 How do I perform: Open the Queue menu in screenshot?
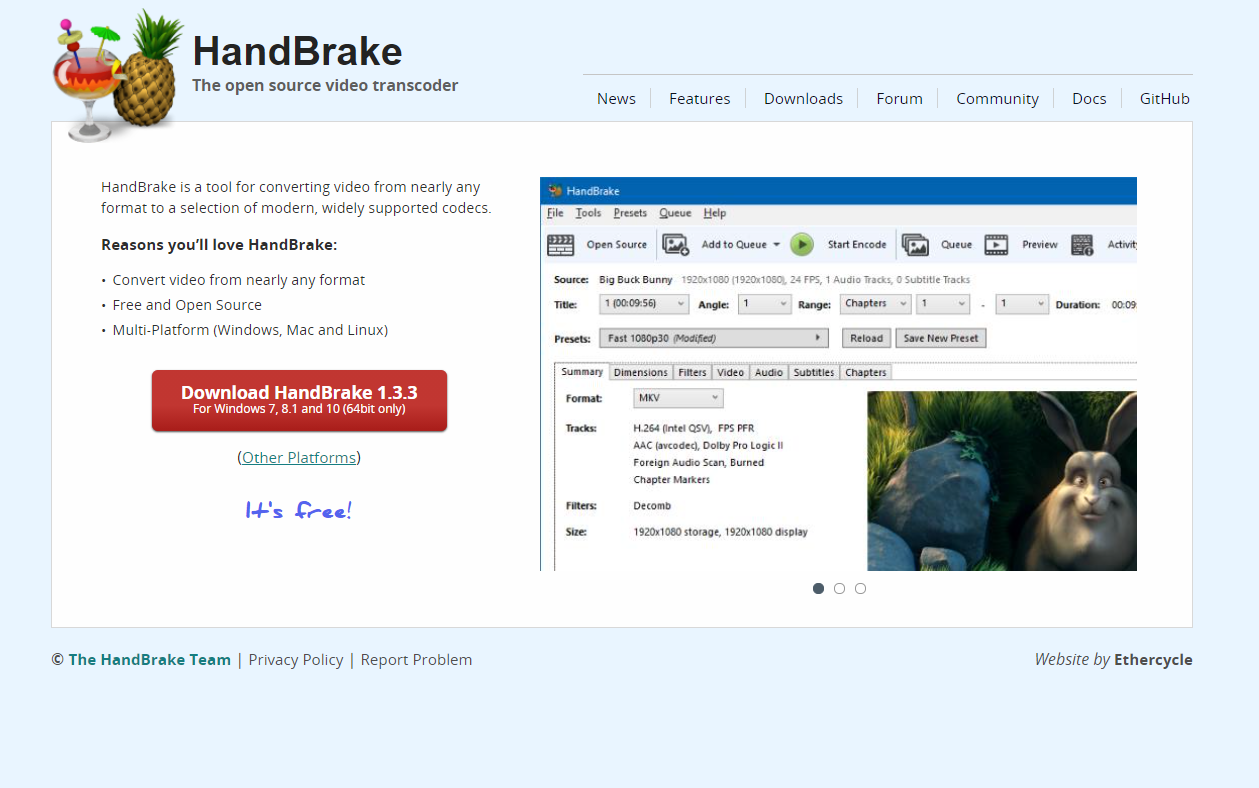point(675,213)
